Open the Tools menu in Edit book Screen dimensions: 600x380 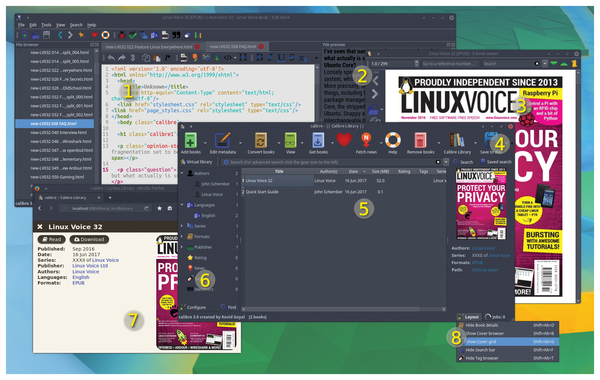coord(46,25)
